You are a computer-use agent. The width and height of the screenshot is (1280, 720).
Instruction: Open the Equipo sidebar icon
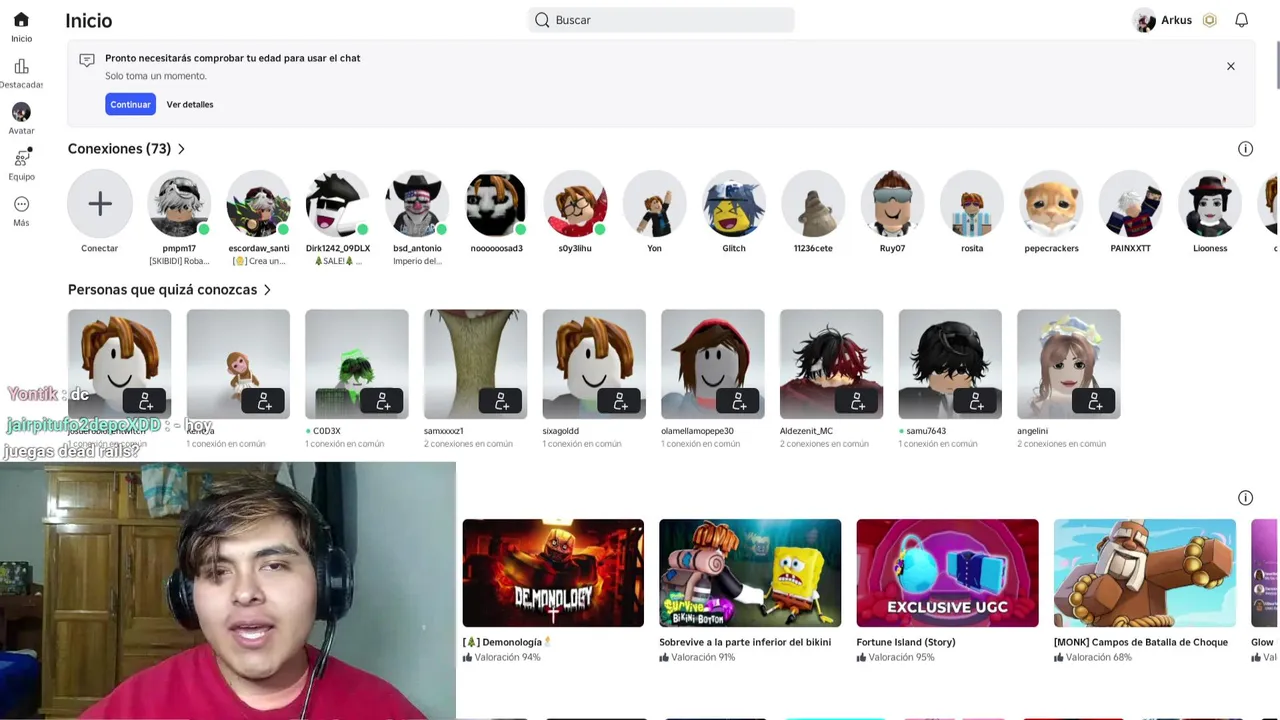coord(21,158)
